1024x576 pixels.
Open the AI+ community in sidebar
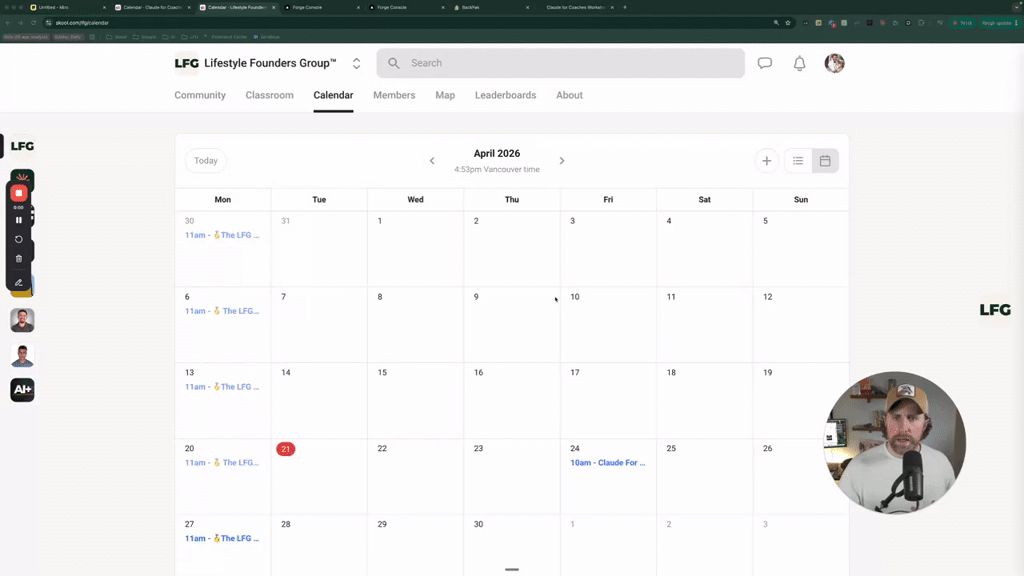pyautogui.click(x=22, y=390)
